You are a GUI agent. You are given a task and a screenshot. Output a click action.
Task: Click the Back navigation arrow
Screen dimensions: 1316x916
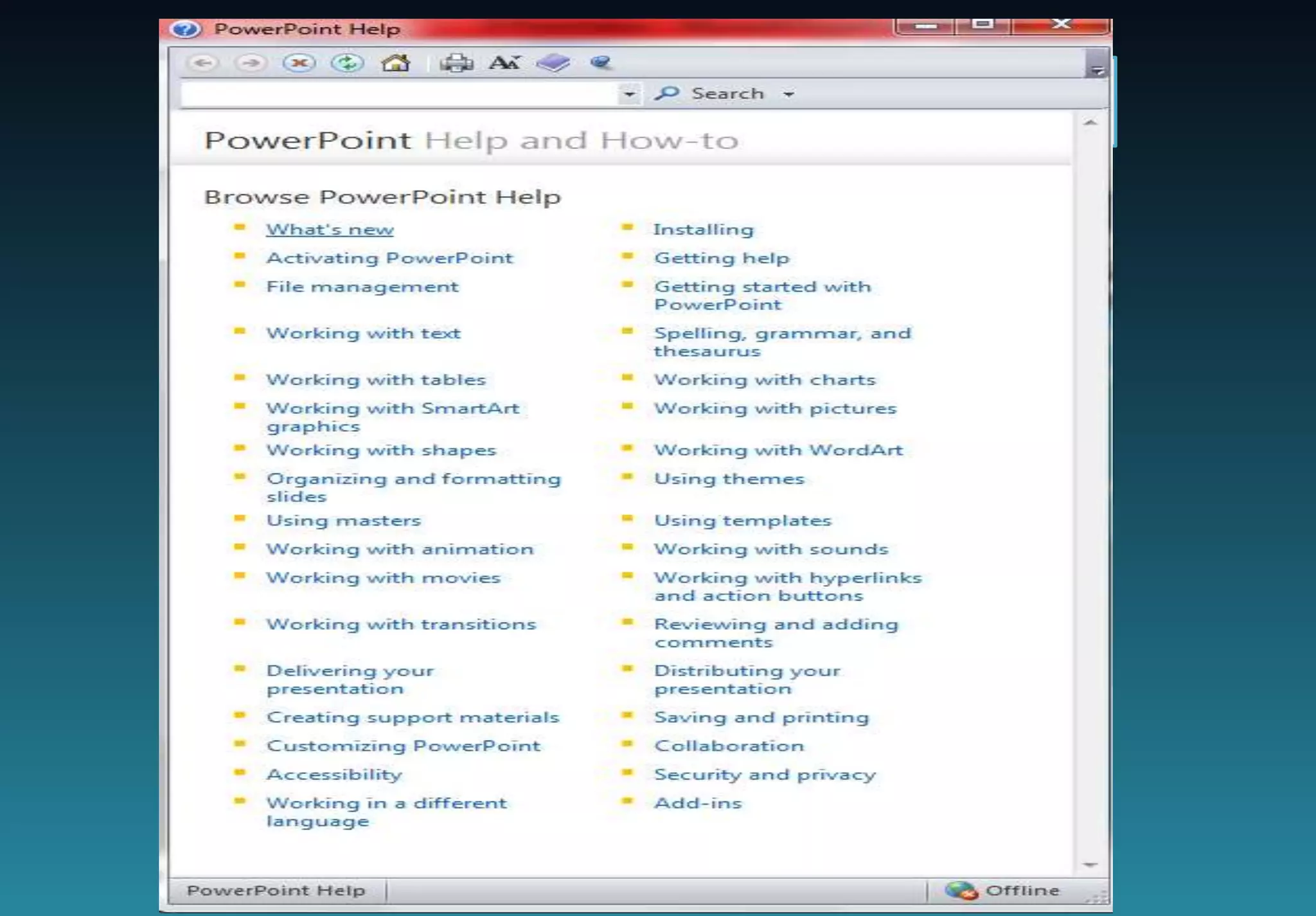point(203,63)
